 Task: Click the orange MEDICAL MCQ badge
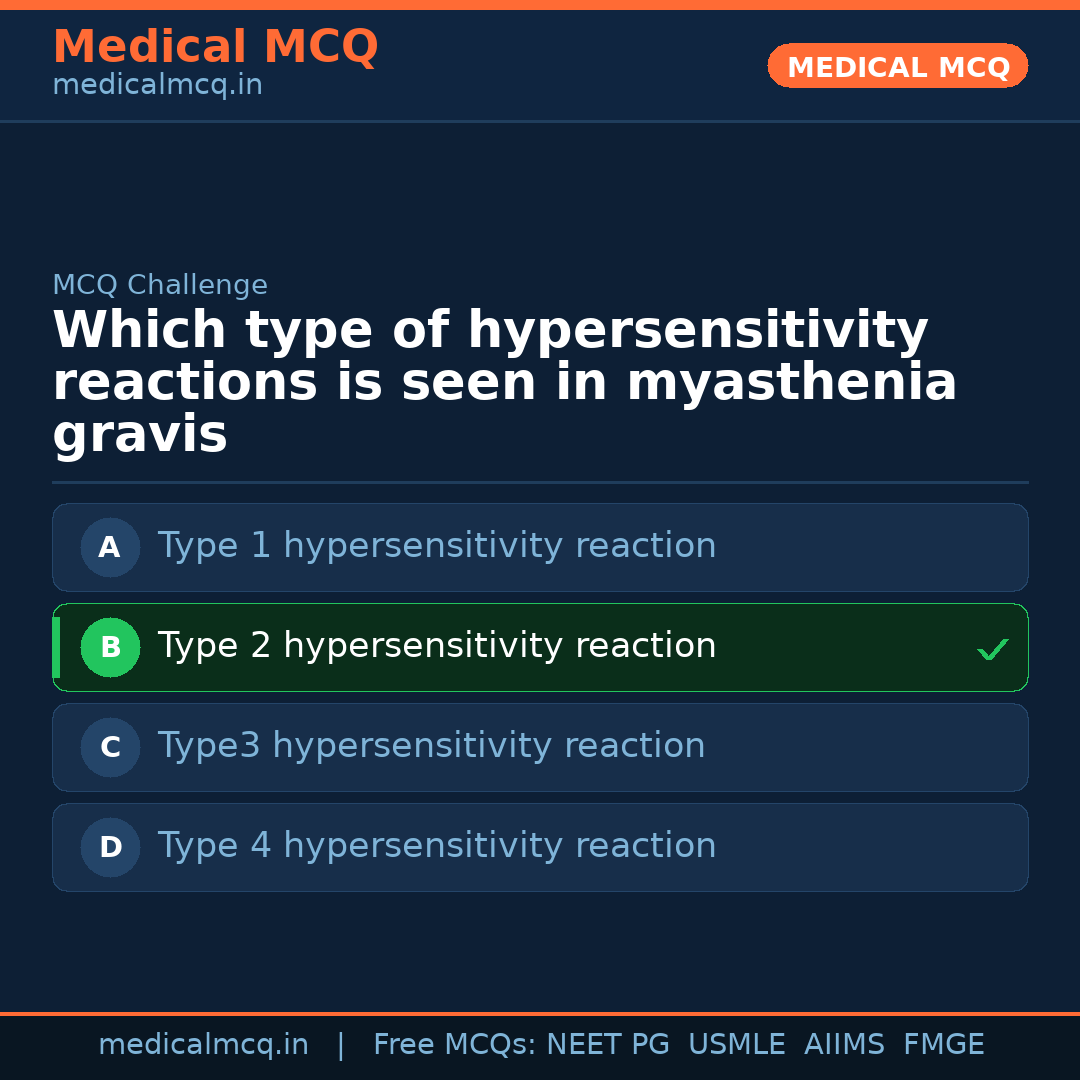click(897, 66)
